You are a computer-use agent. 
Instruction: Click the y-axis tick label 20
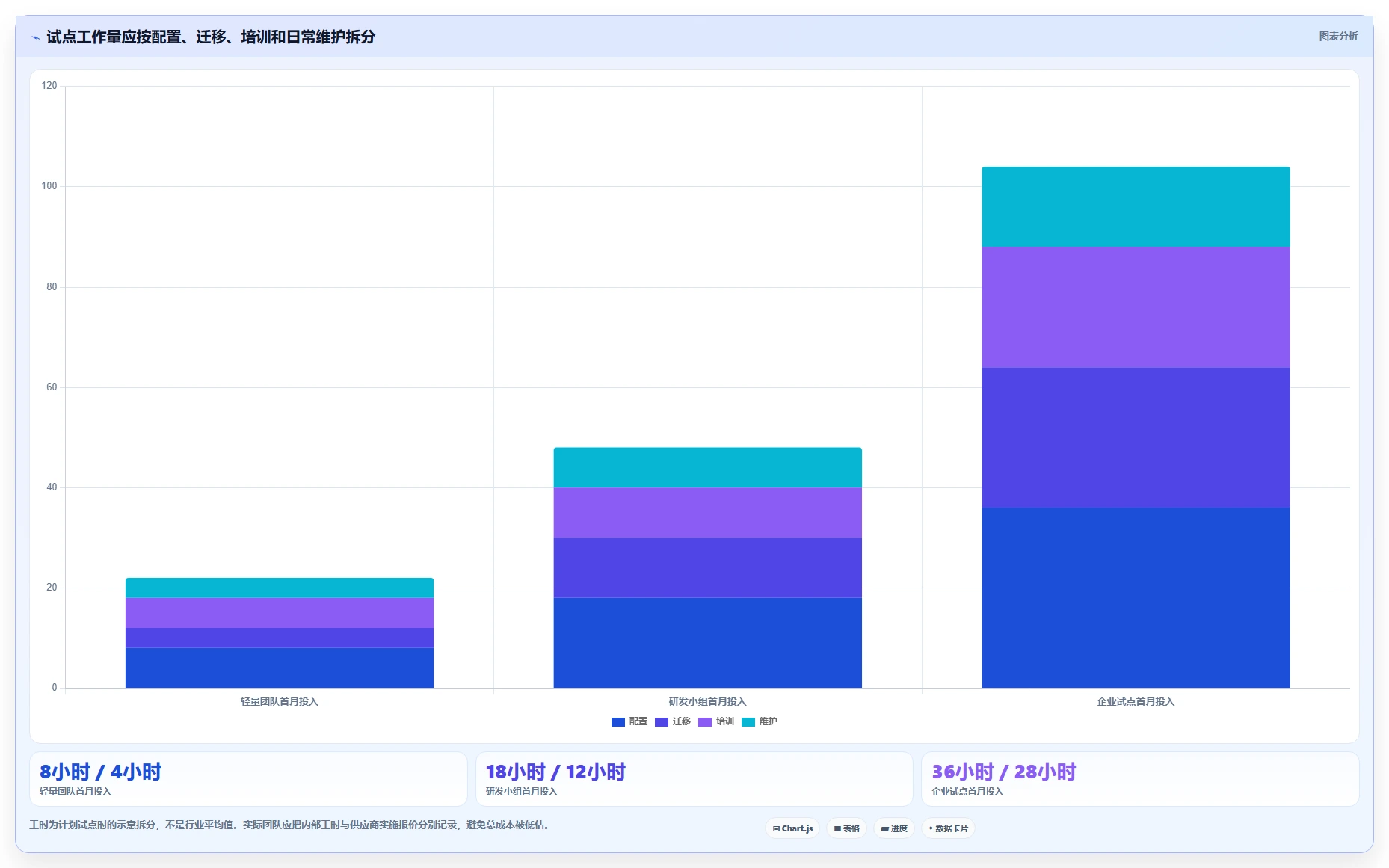pyautogui.click(x=52, y=588)
